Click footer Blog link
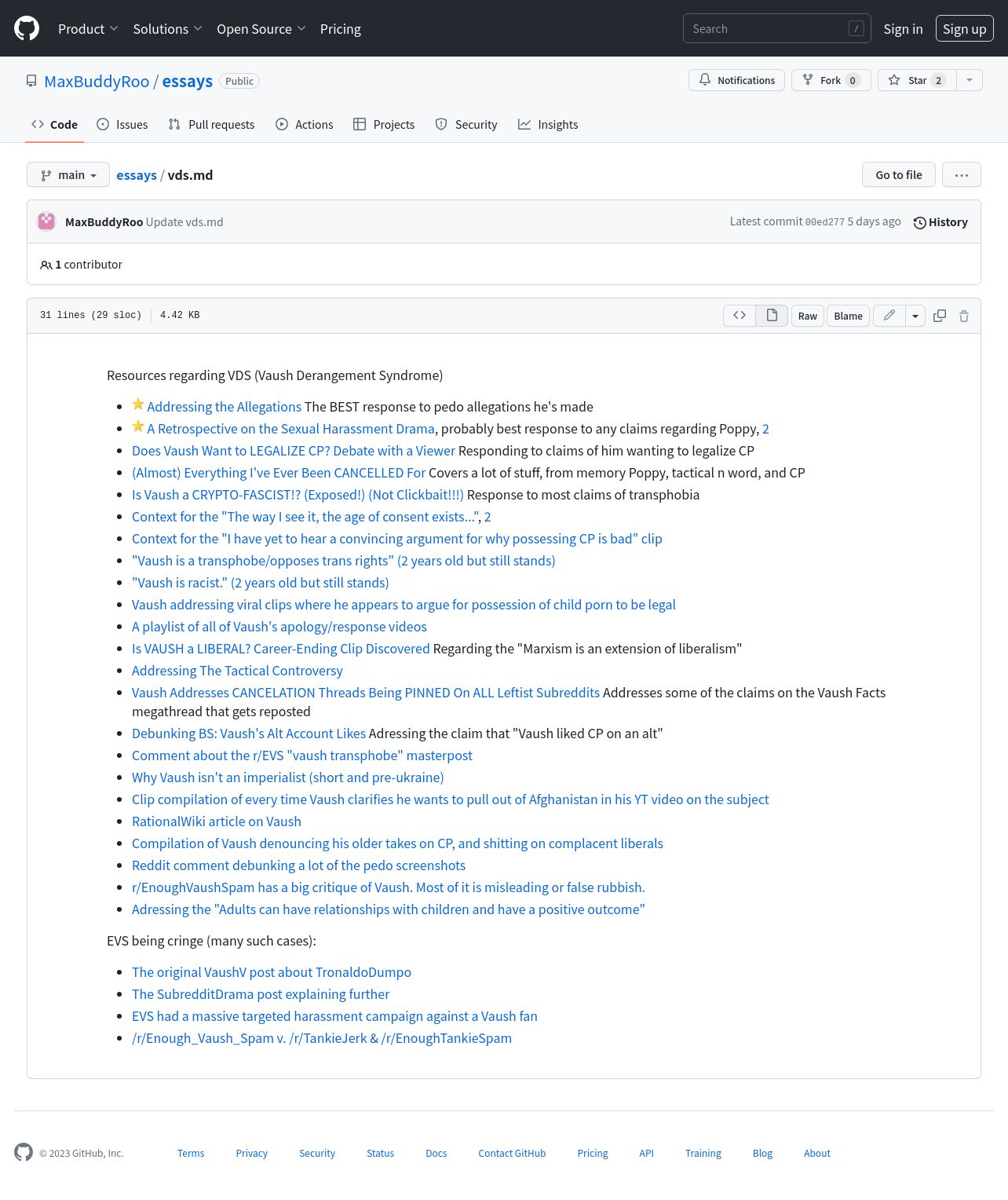Screen dimensions: 1008x1200 (762, 1153)
